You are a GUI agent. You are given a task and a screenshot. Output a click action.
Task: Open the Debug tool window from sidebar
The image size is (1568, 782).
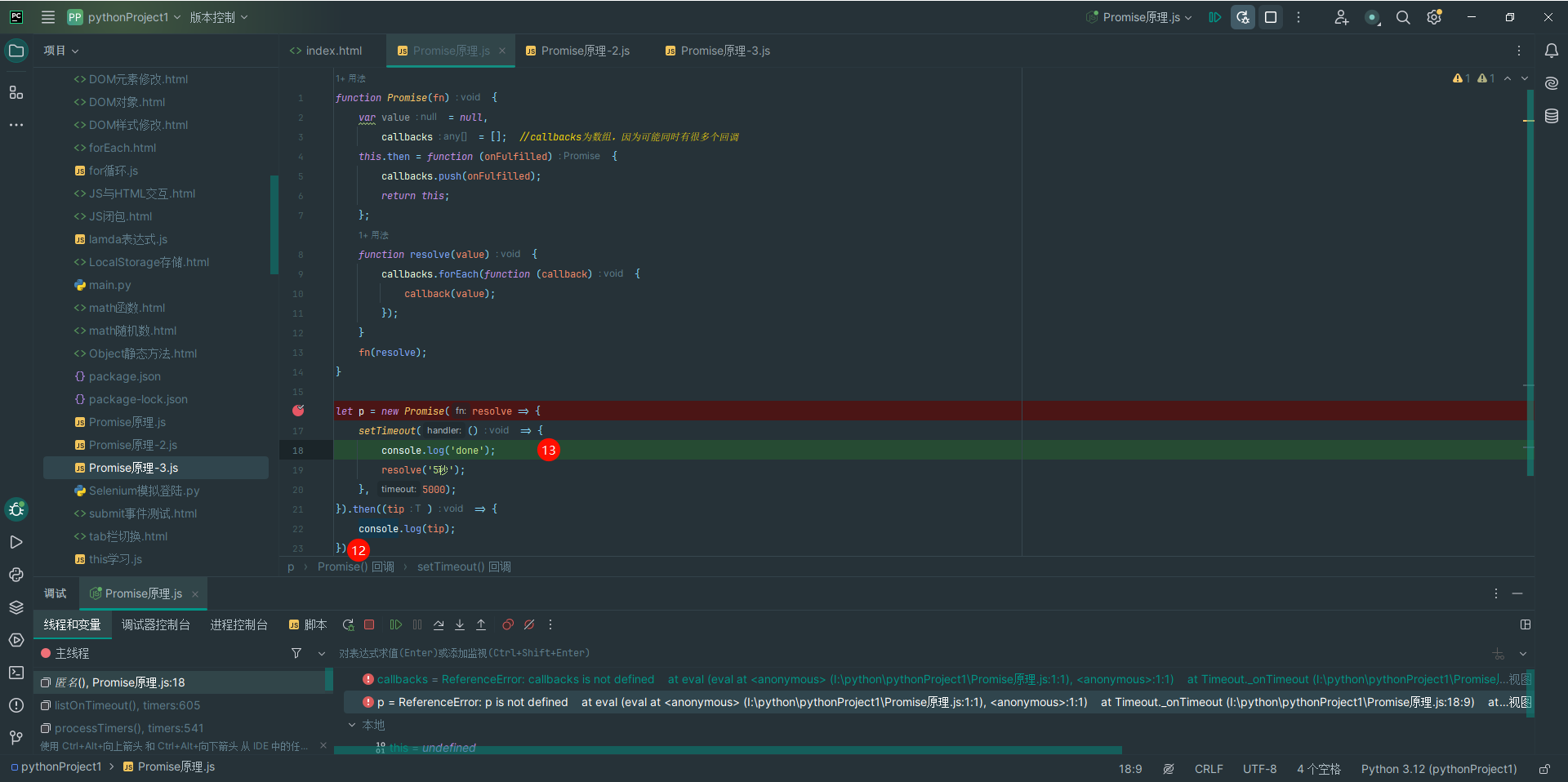coord(16,509)
